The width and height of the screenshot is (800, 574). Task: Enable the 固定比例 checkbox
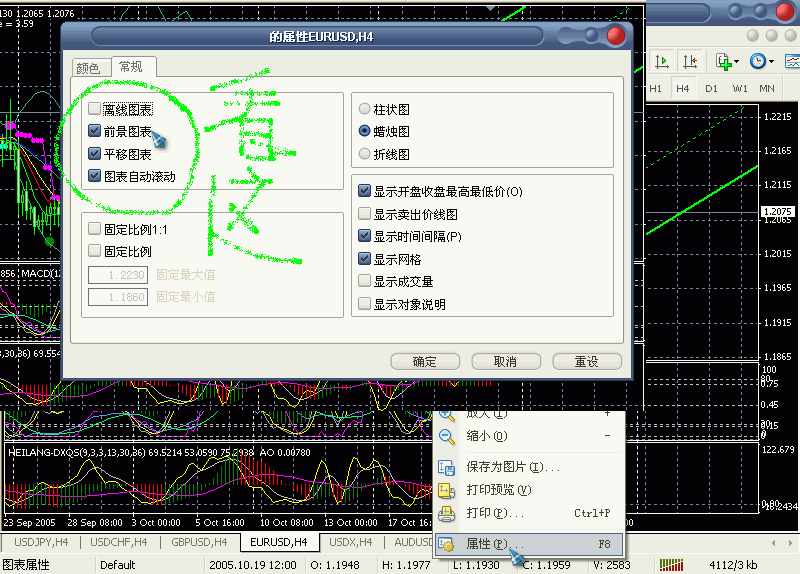point(94,251)
